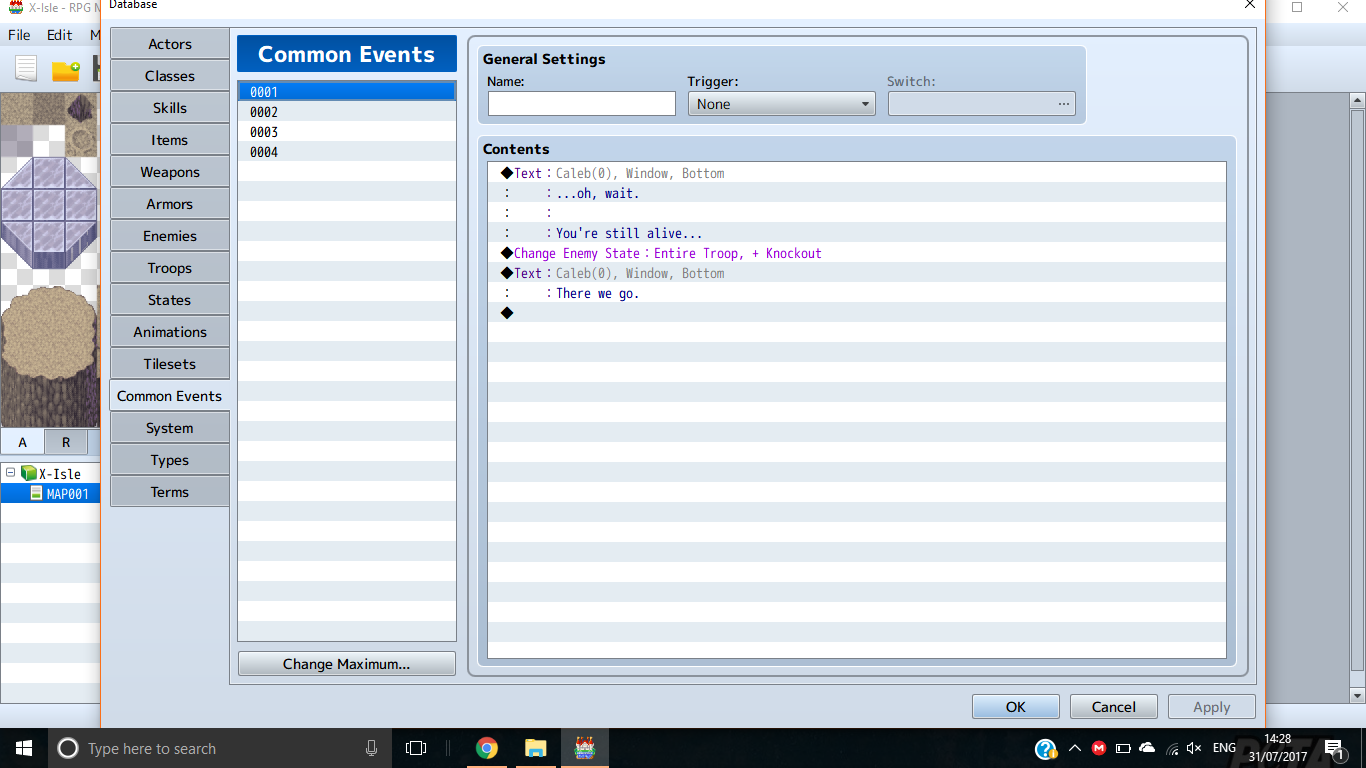1366x768 pixels.
Task: Collapse the X-Isle project tree node
Action: point(10,473)
